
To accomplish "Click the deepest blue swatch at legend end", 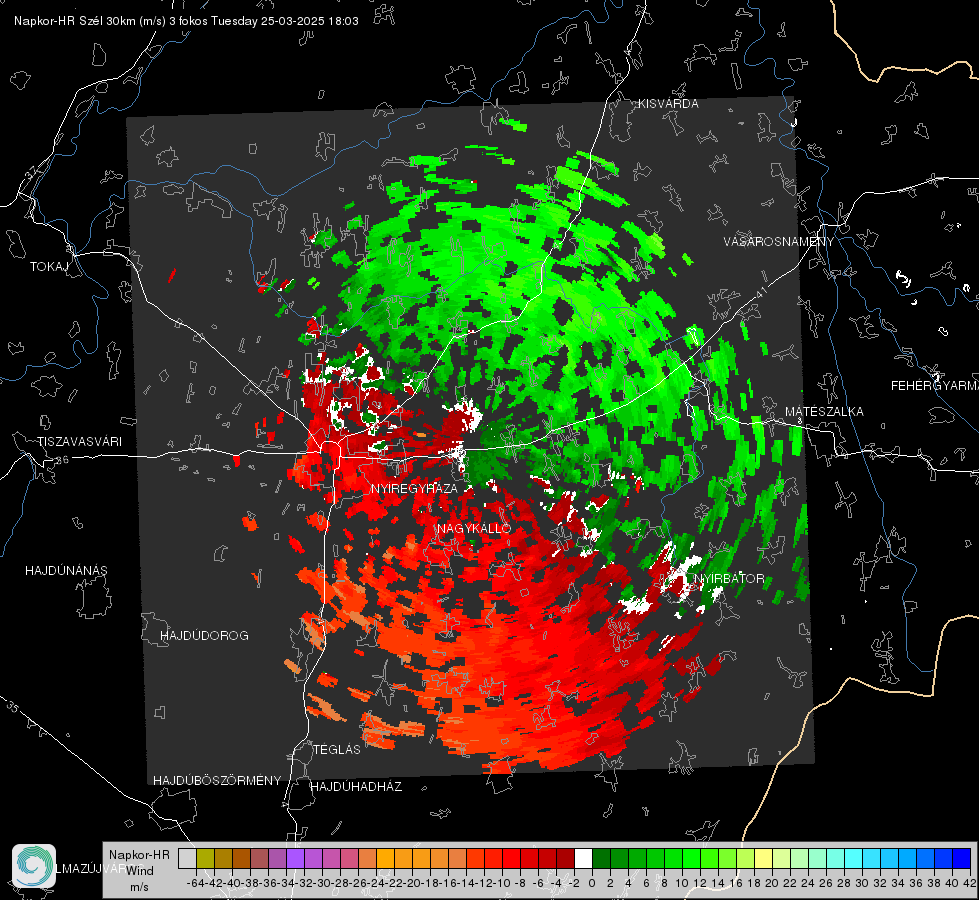I will [961, 858].
